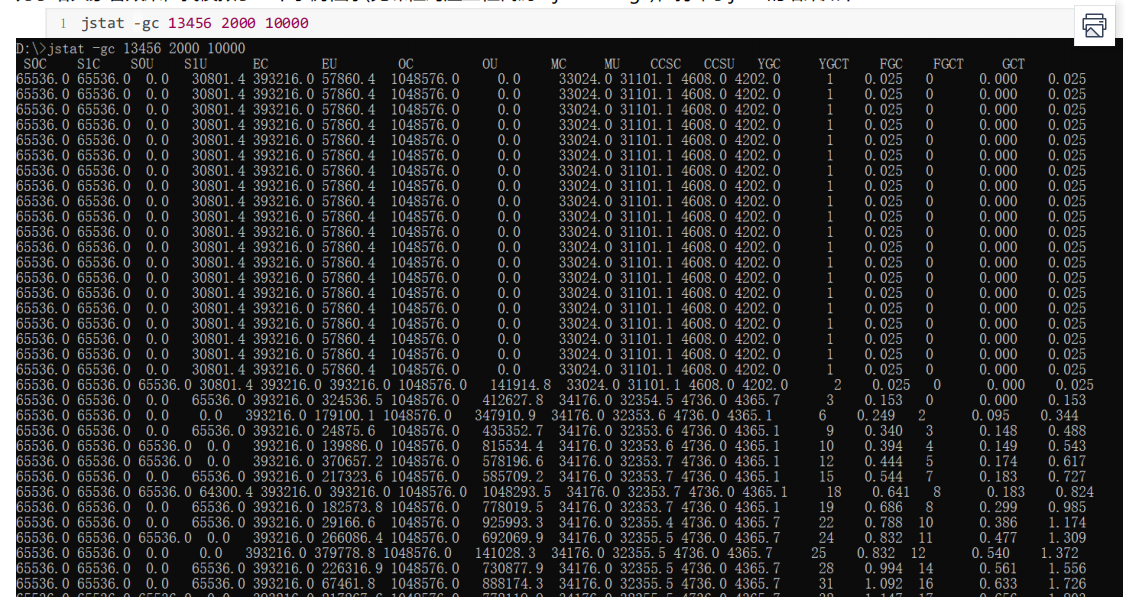Click the OU value 141914.8
1137x608 pixels.
(x=521, y=385)
